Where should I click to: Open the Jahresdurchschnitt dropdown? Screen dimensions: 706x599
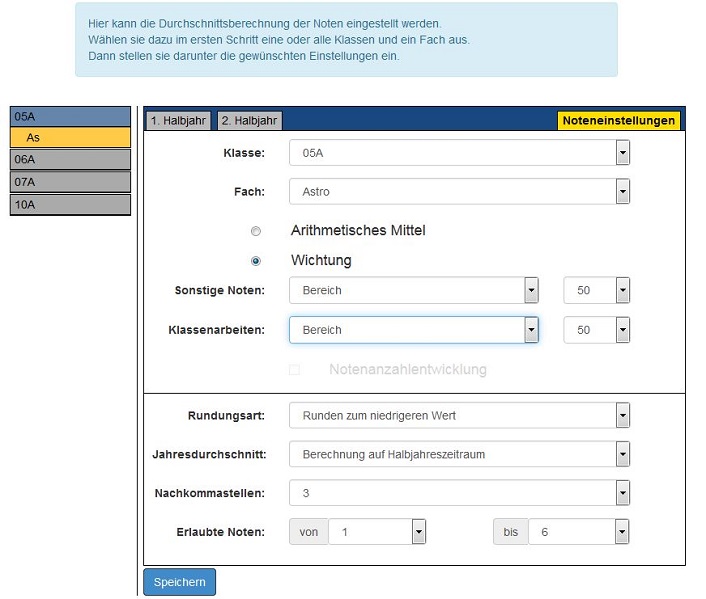[459, 454]
